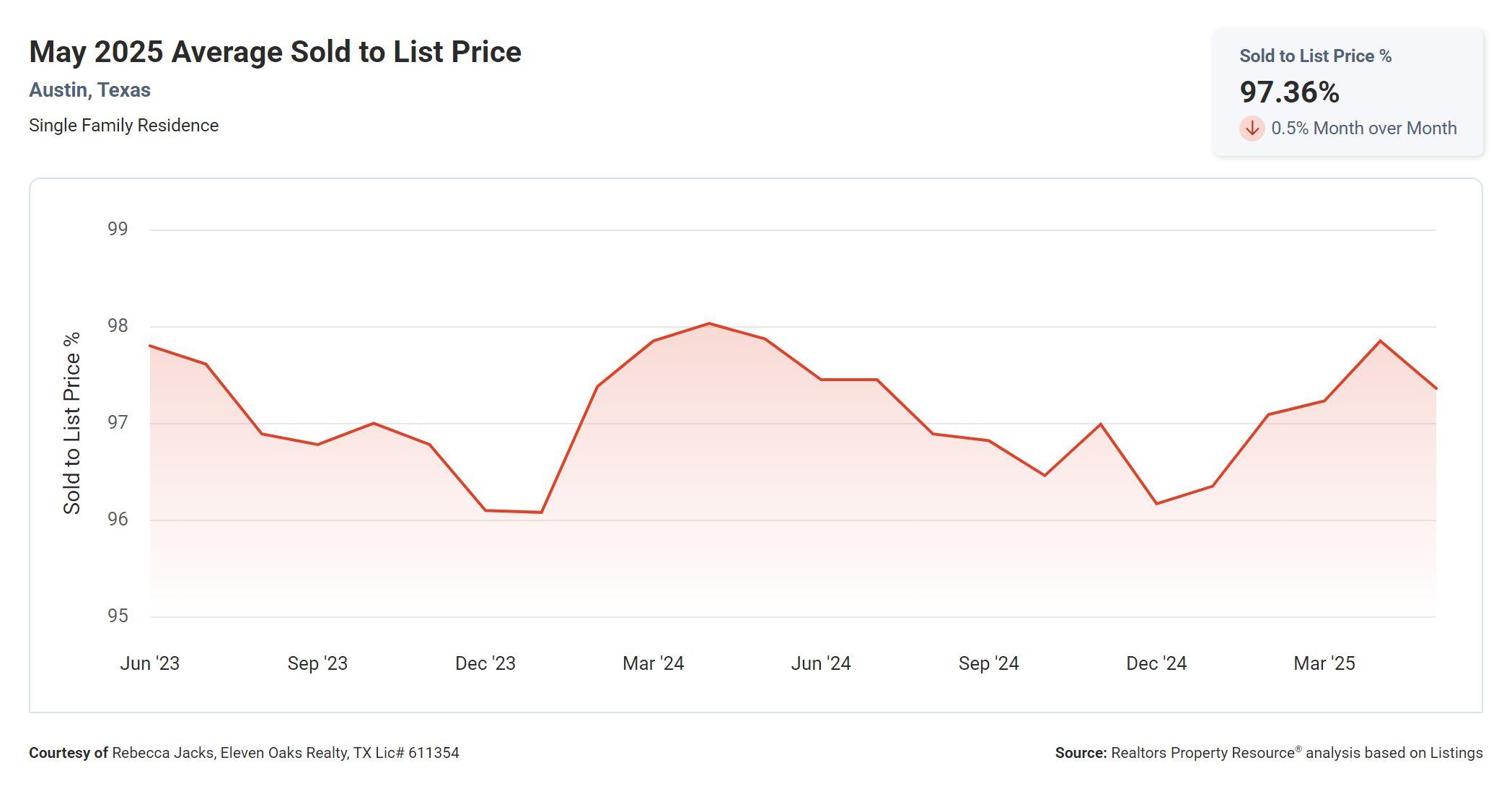Click the 'Realtors Property Resource' source text
The image size is (1512, 794).
pyautogui.click(x=1203, y=753)
